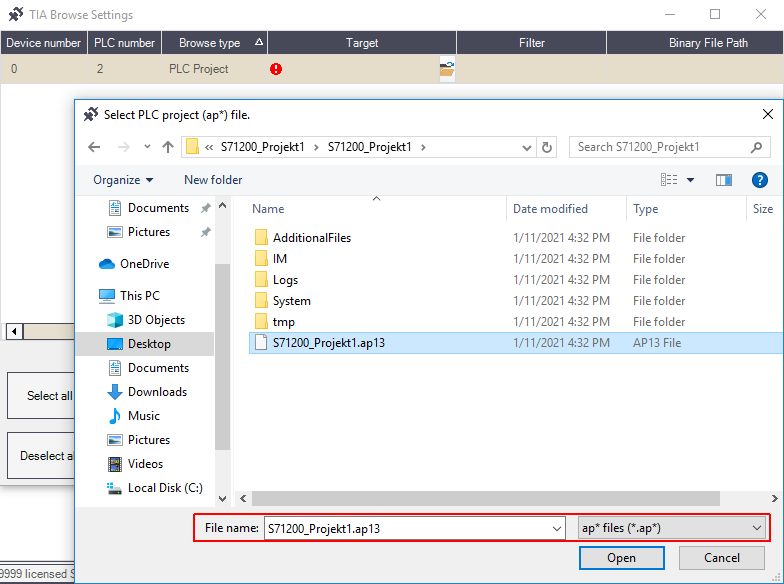Change view layout icon

click(x=669, y=180)
